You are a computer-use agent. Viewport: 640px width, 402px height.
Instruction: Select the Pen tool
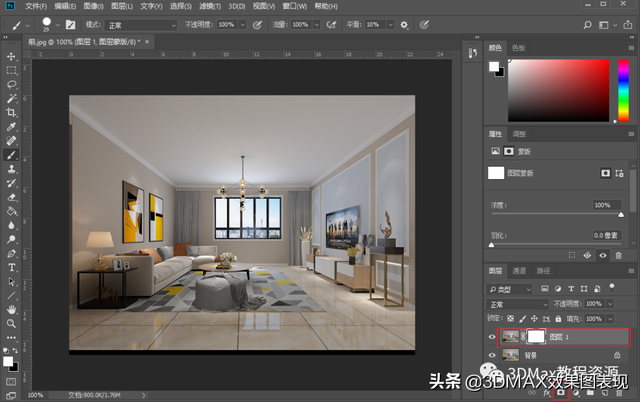click(x=11, y=253)
